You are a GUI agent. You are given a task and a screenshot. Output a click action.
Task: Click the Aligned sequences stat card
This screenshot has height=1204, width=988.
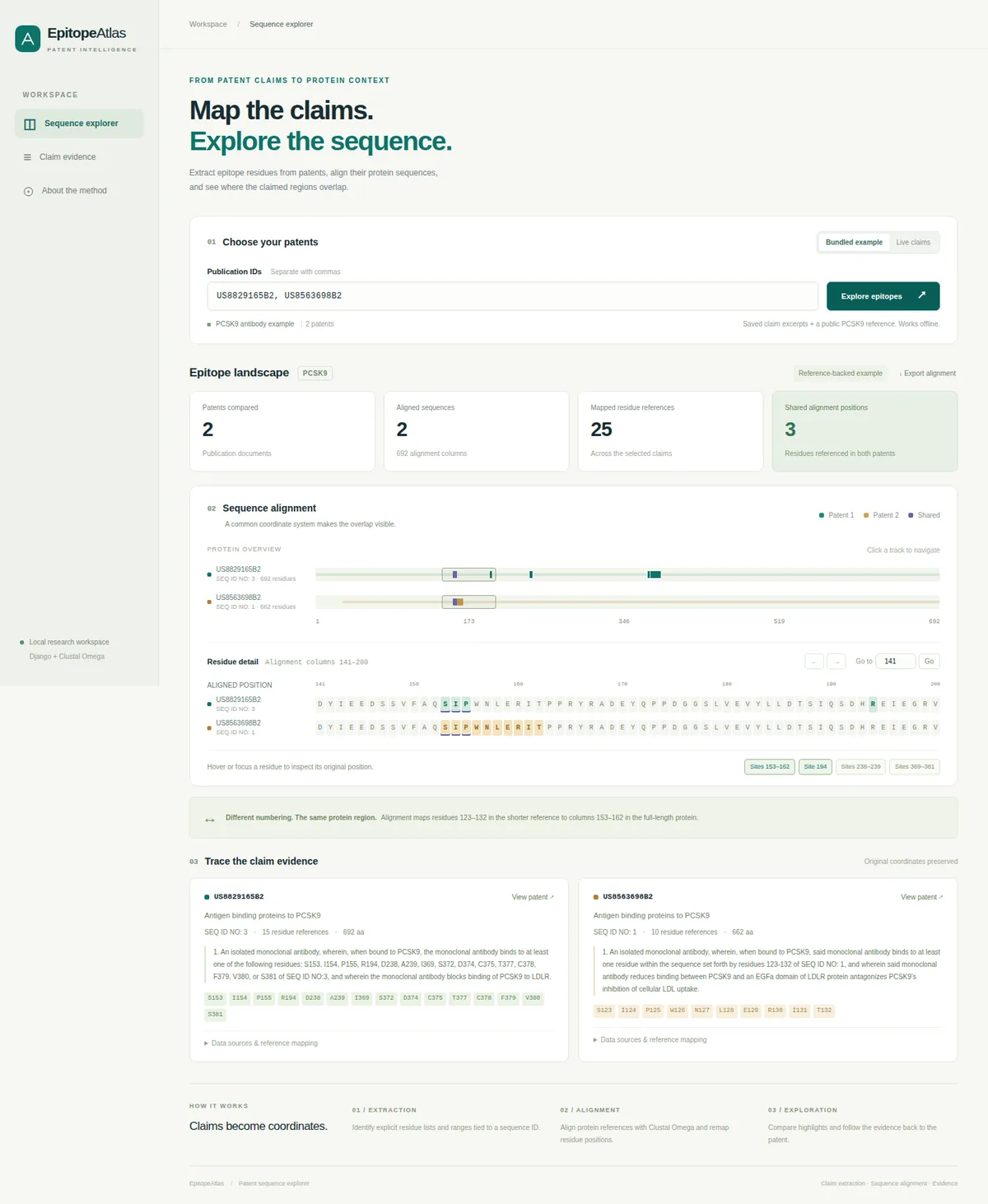[476, 431]
